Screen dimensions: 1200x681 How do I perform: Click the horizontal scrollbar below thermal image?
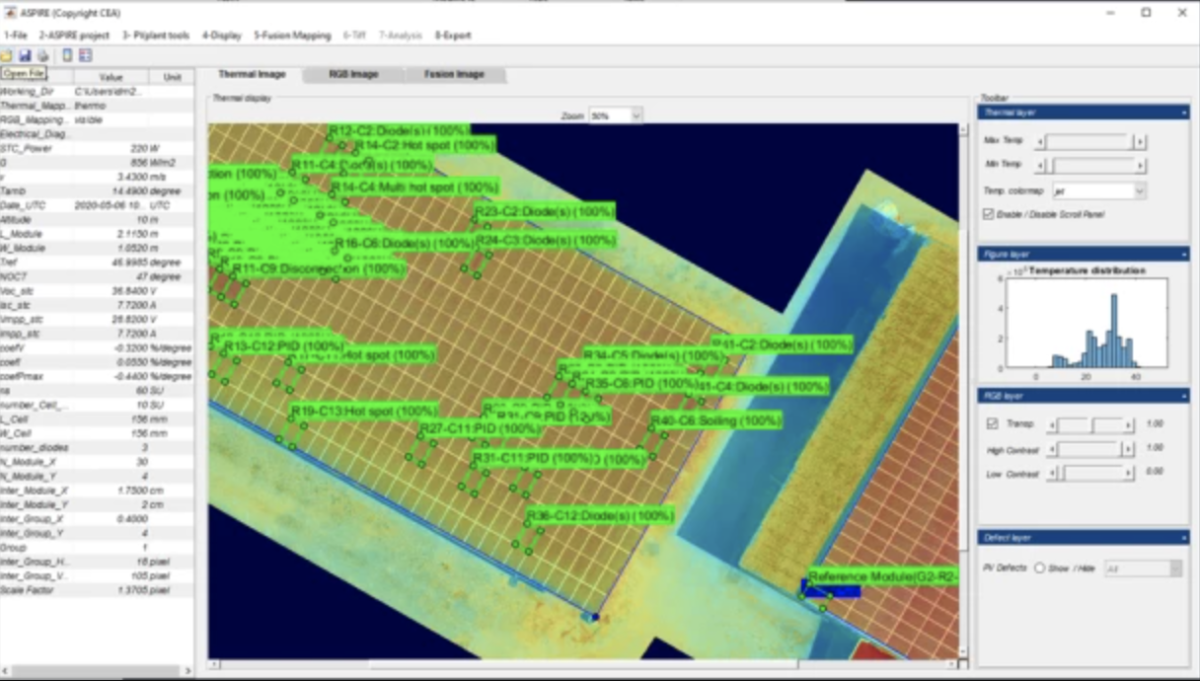580,664
